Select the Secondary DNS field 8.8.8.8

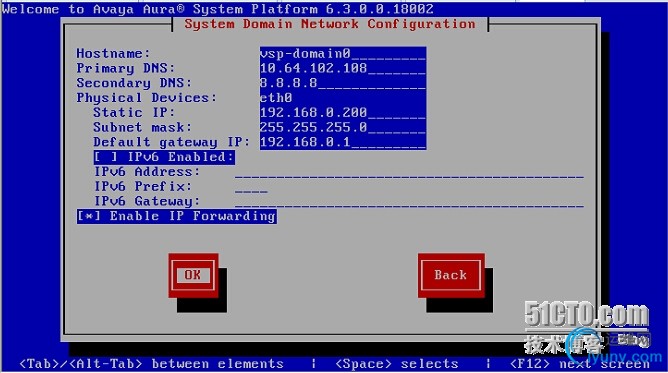coord(343,83)
